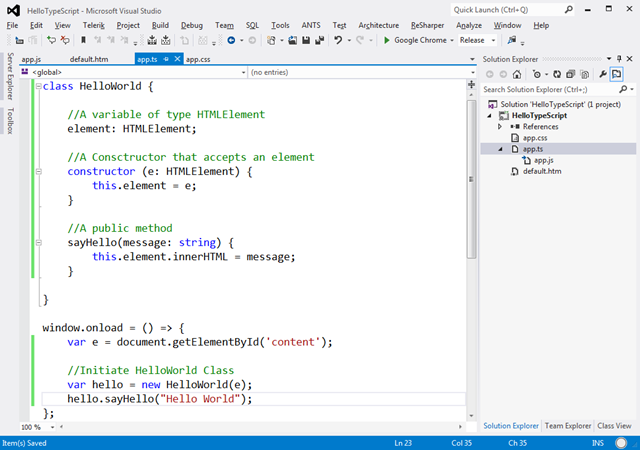Open the Toolbox side tab

click(x=10, y=121)
